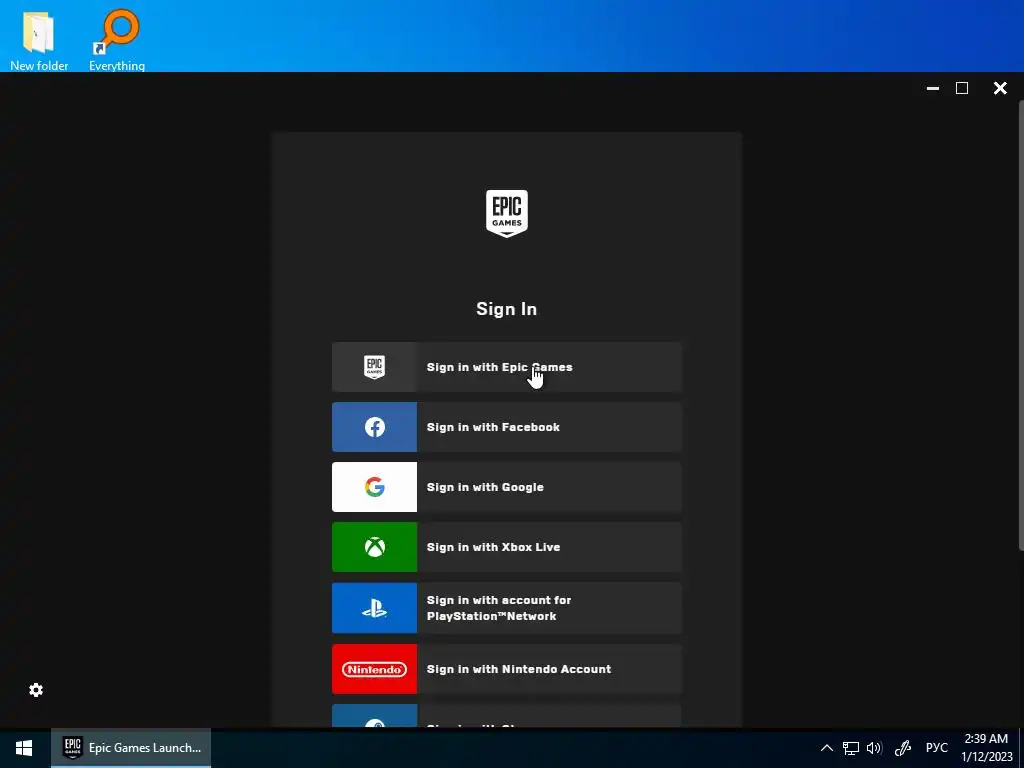1024x768 pixels.
Task: Show hidden system tray icons
Action: click(x=827, y=748)
